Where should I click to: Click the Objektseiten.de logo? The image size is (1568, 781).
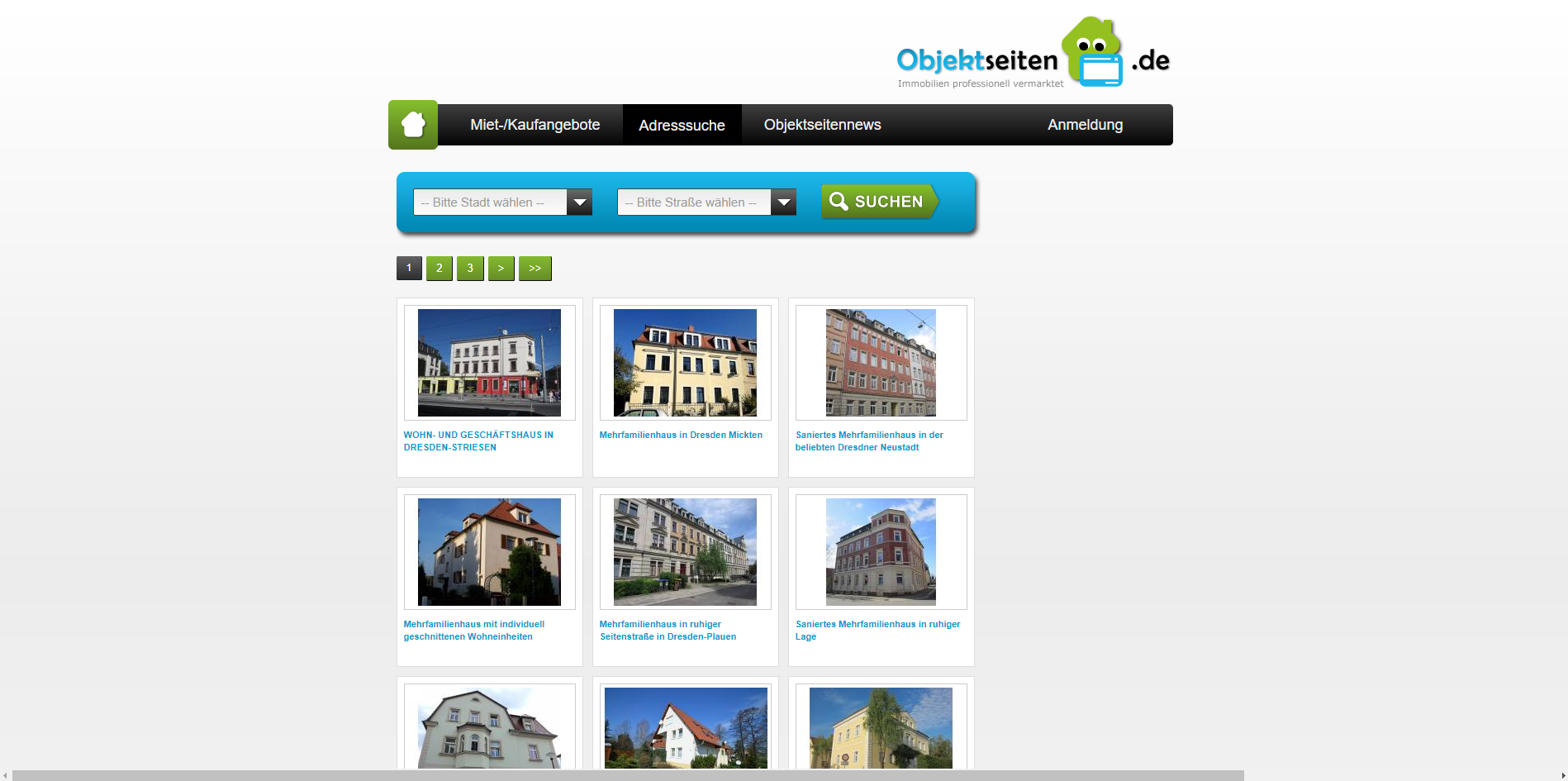click(x=1033, y=54)
